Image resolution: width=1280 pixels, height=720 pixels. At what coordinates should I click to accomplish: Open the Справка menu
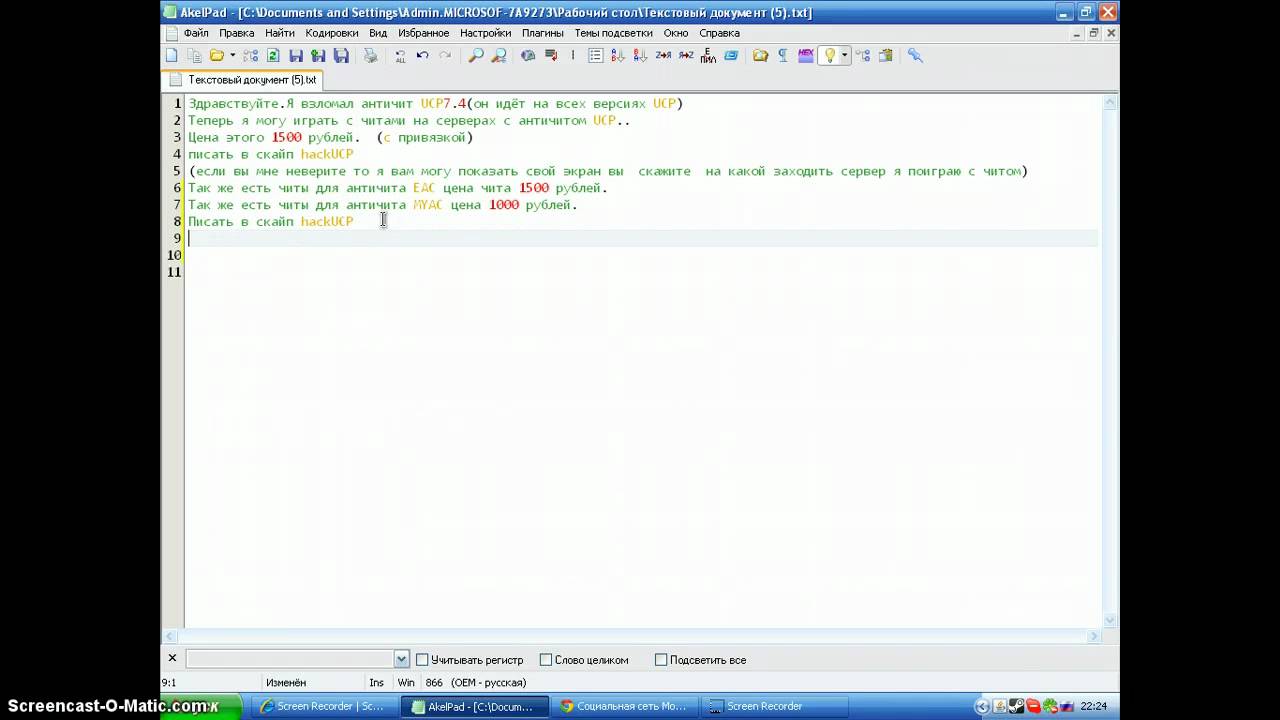coord(720,33)
